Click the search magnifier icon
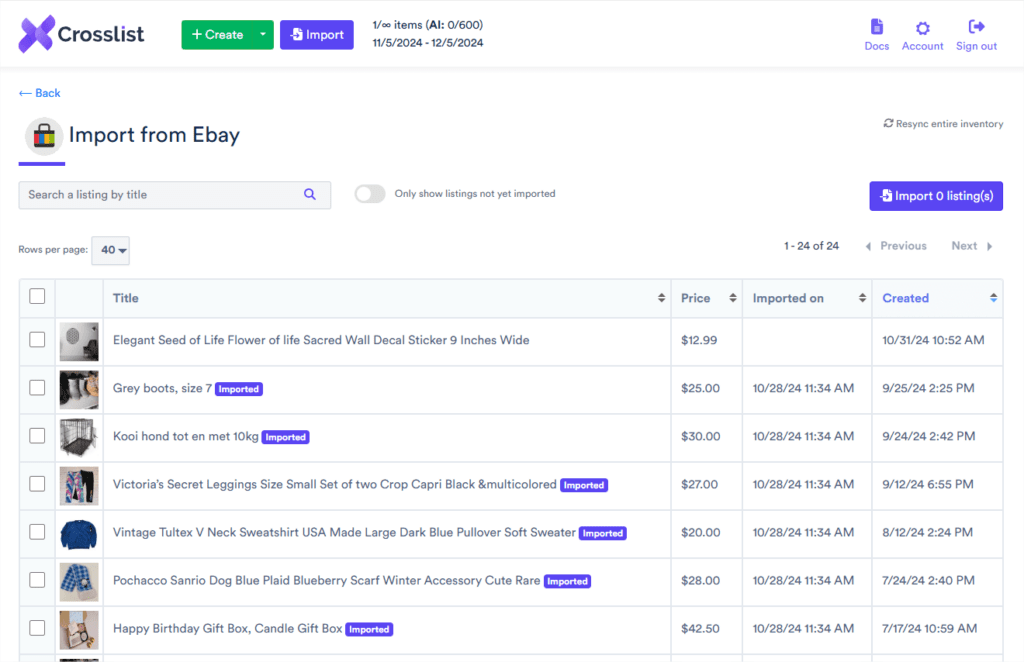 (310, 195)
